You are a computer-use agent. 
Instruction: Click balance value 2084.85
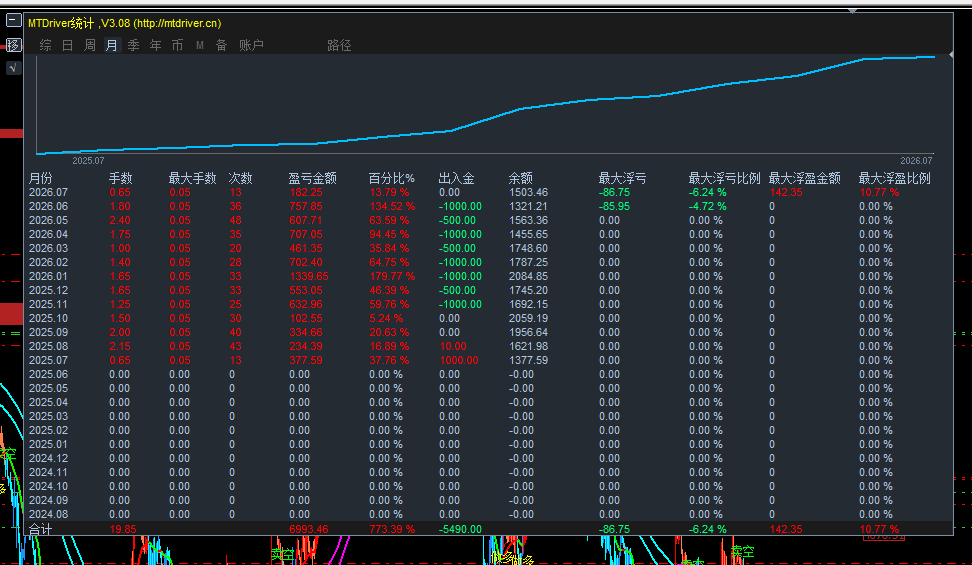click(529, 276)
